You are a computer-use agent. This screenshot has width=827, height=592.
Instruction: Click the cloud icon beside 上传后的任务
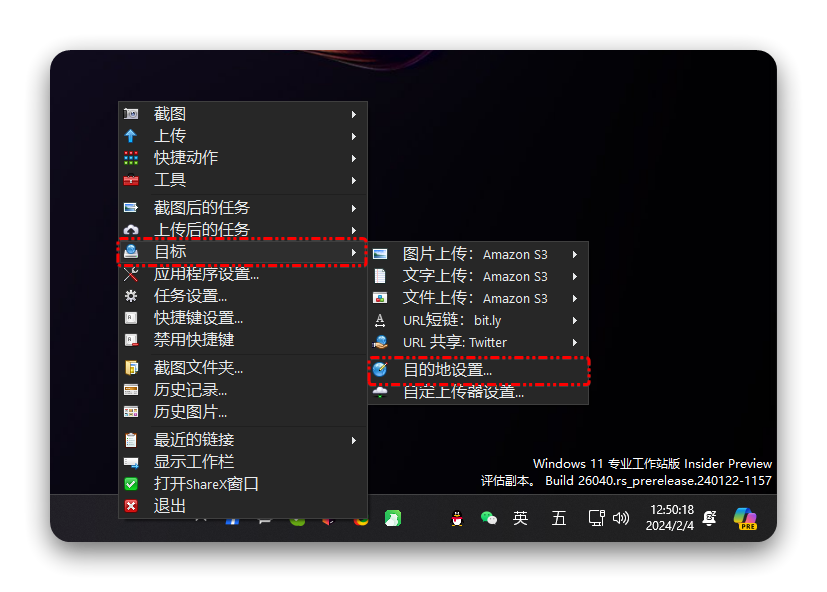pos(131,230)
